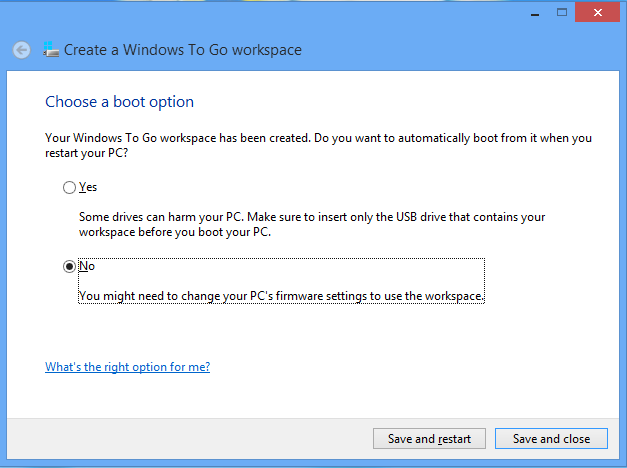The width and height of the screenshot is (627, 468).
Task: Open "What's the right option for me?" link
Action: (127, 367)
